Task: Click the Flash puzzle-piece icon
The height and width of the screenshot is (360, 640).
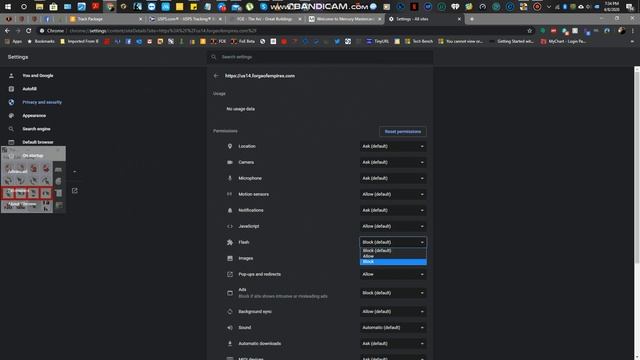Action: click(230, 242)
